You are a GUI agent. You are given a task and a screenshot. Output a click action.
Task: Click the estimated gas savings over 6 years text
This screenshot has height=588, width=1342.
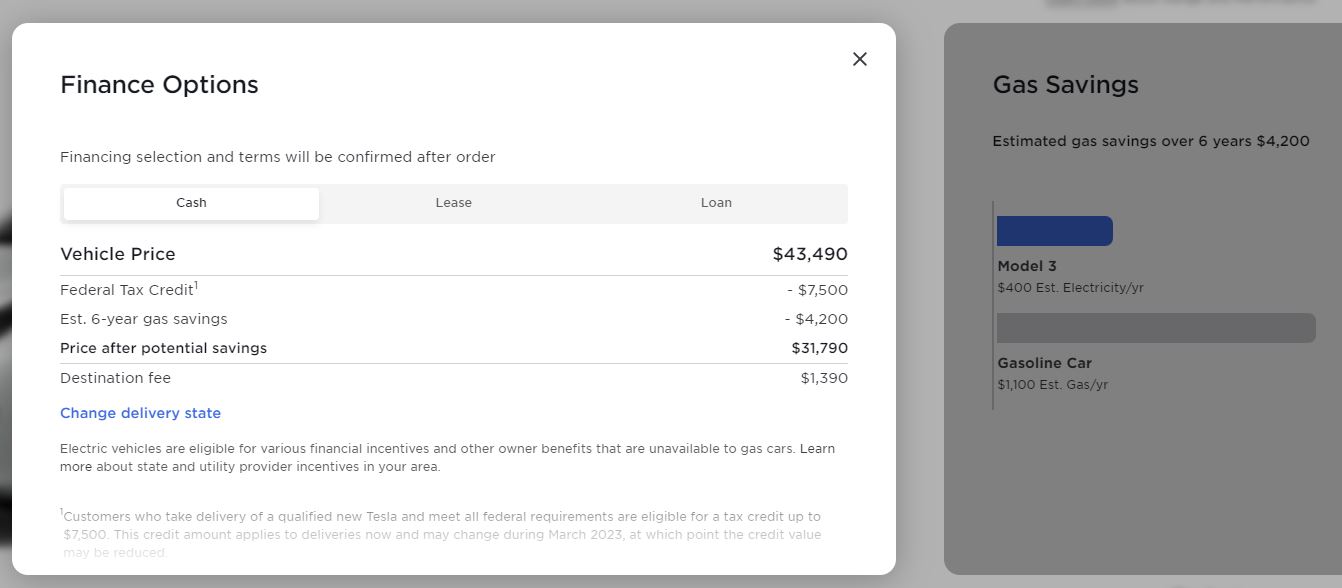(x=1150, y=141)
